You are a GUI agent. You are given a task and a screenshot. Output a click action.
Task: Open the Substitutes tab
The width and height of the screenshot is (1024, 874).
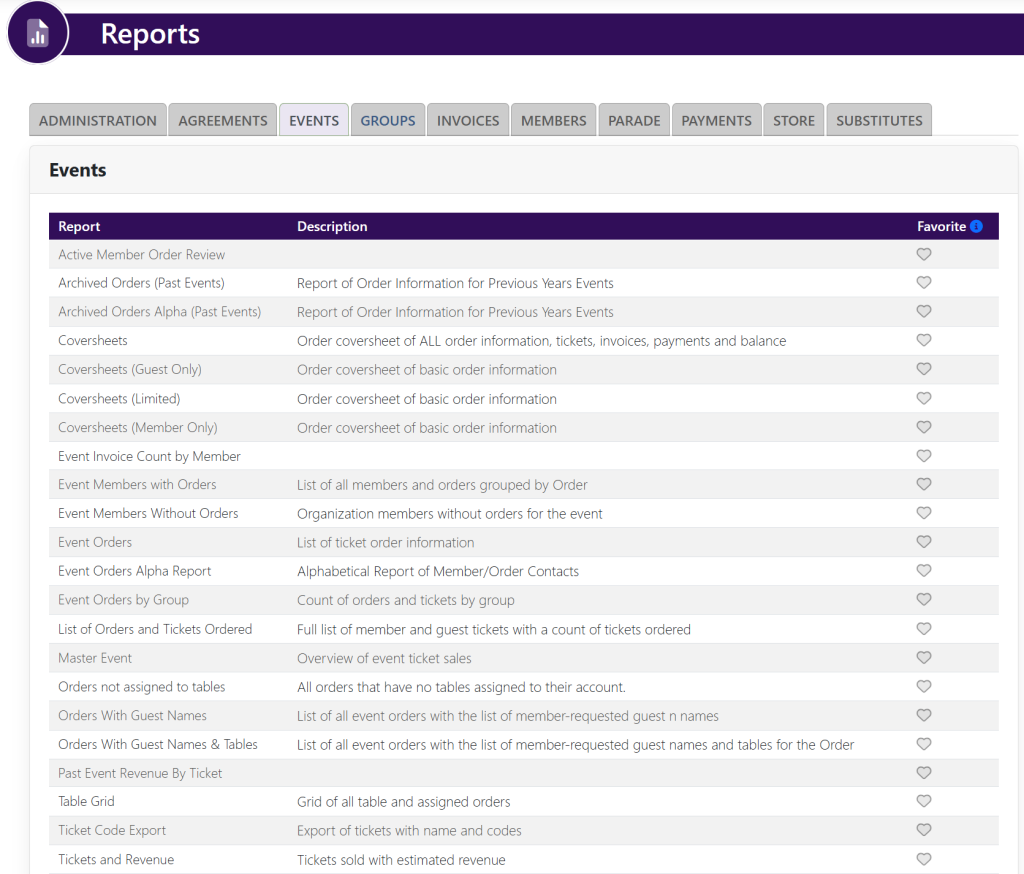coord(879,120)
